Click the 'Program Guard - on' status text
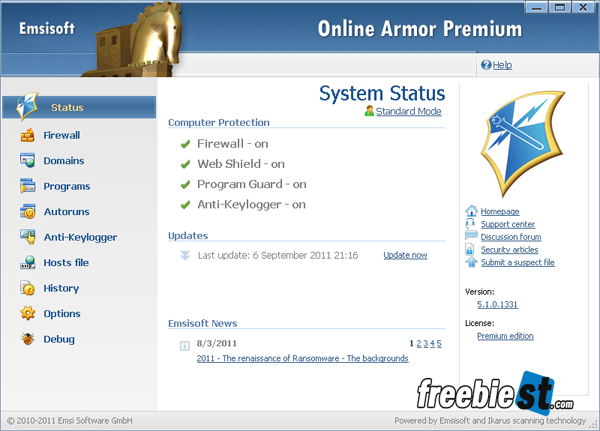The width and height of the screenshot is (600, 431). (x=252, y=184)
